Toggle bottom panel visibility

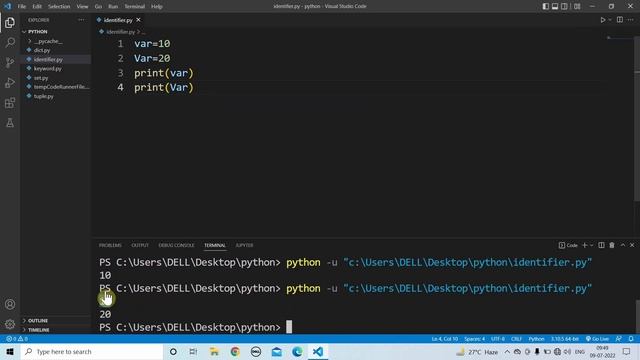point(555,6)
